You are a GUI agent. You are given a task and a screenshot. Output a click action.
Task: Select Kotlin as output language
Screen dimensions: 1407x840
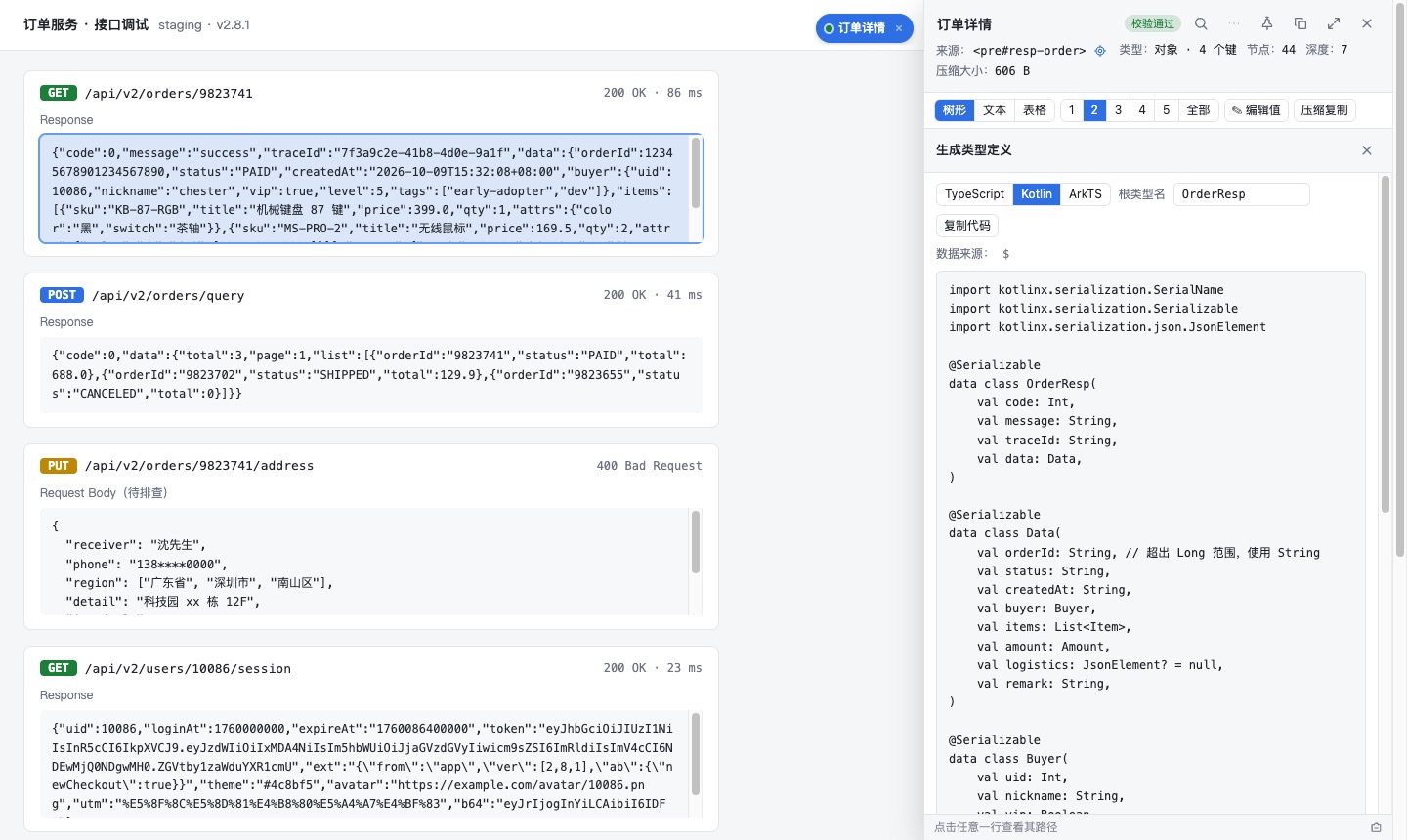(x=1037, y=194)
